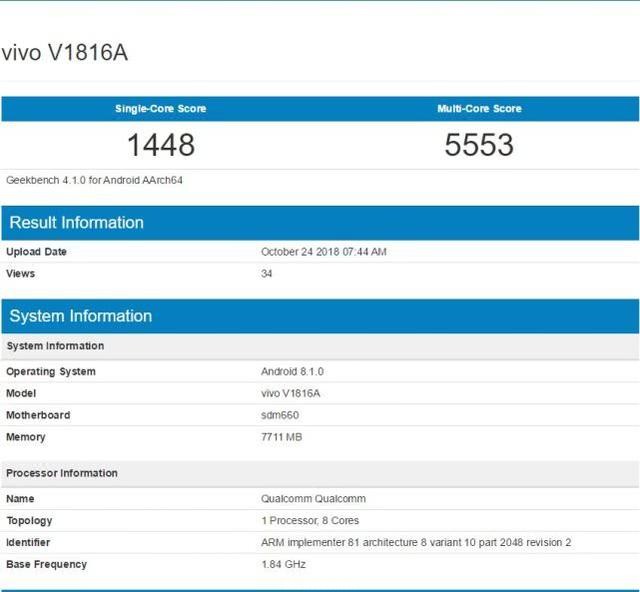Image resolution: width=640 pixels, height=592 pixels.
Task: Click the 'Topology' row label
Action: [x=29, y=521]
